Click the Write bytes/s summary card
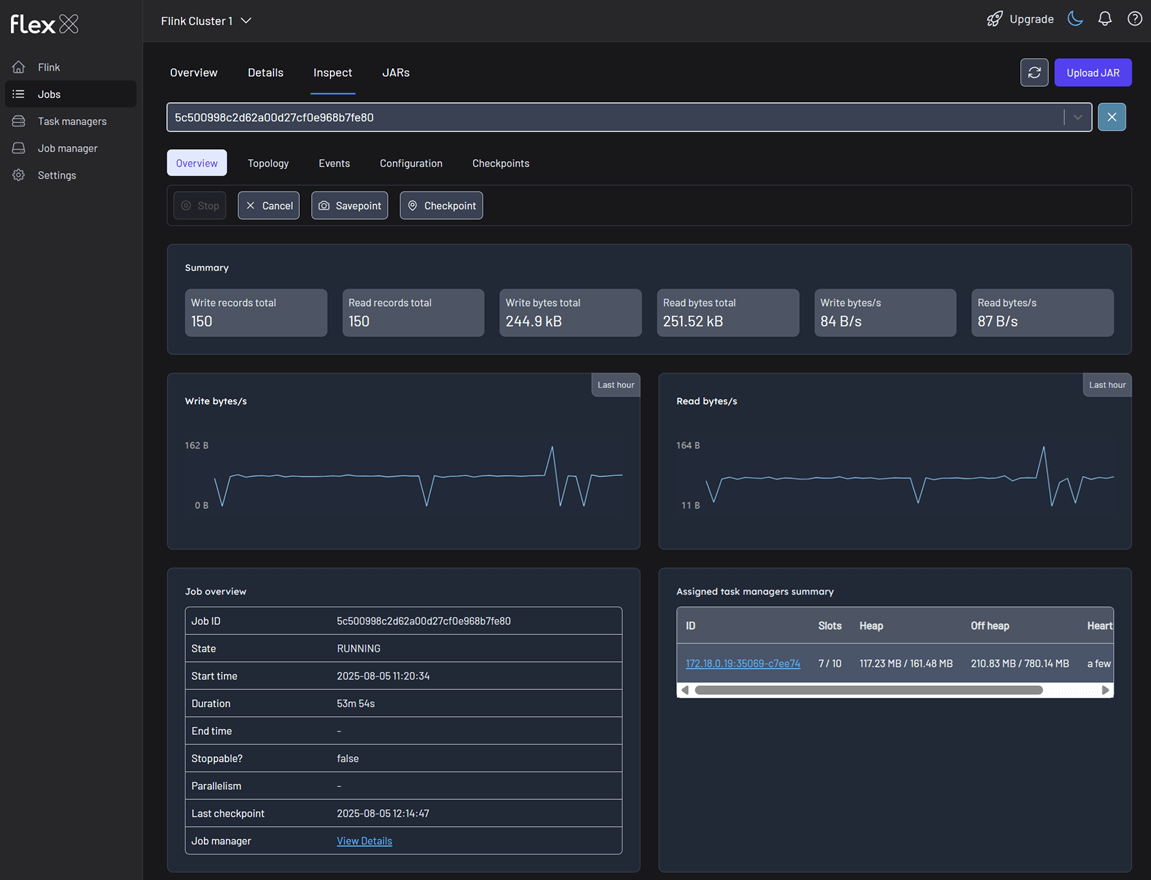Screen dimensions: 1151x880 [x=885, y=313]
